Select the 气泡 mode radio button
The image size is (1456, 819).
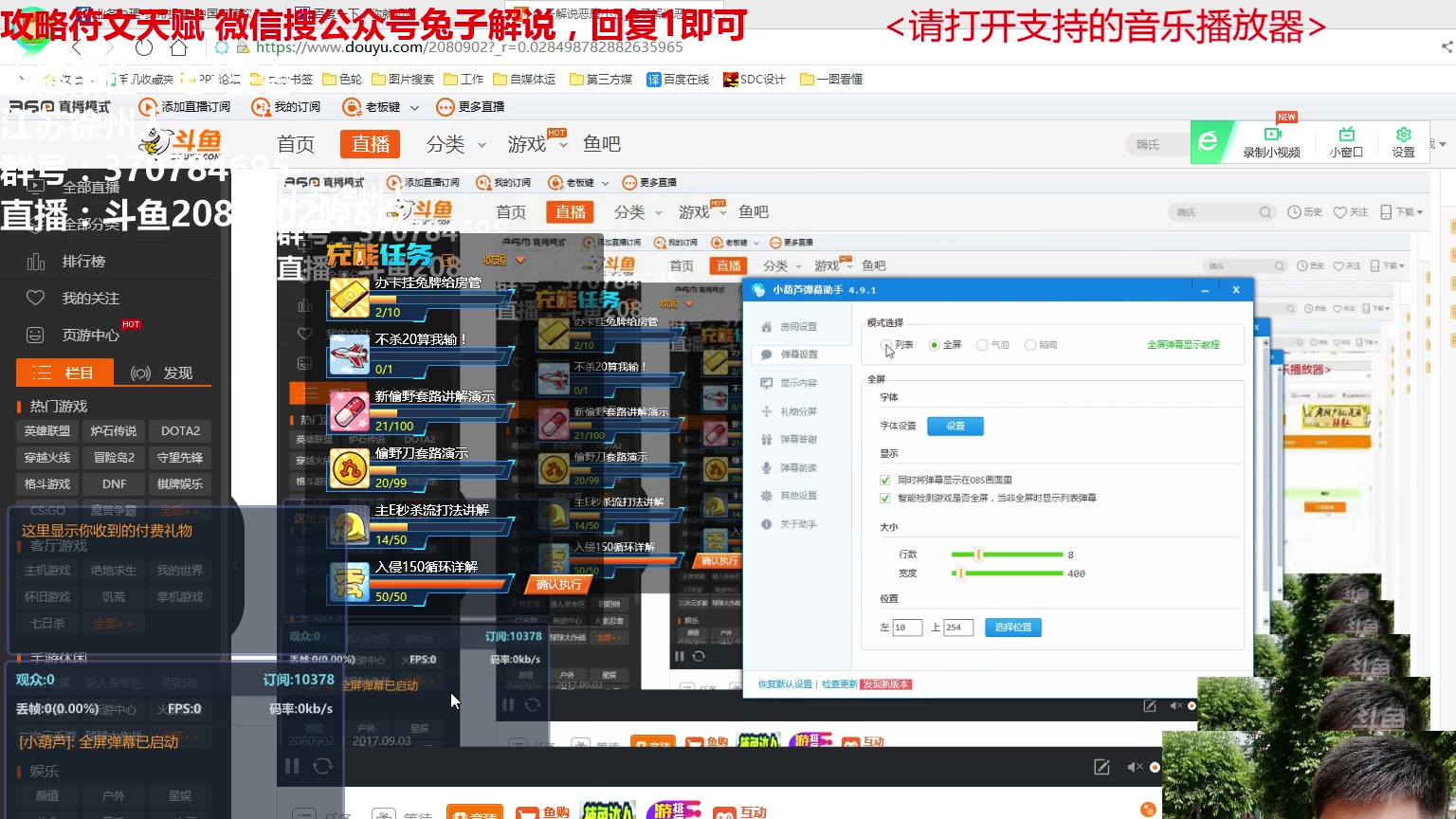coord(982,345)
